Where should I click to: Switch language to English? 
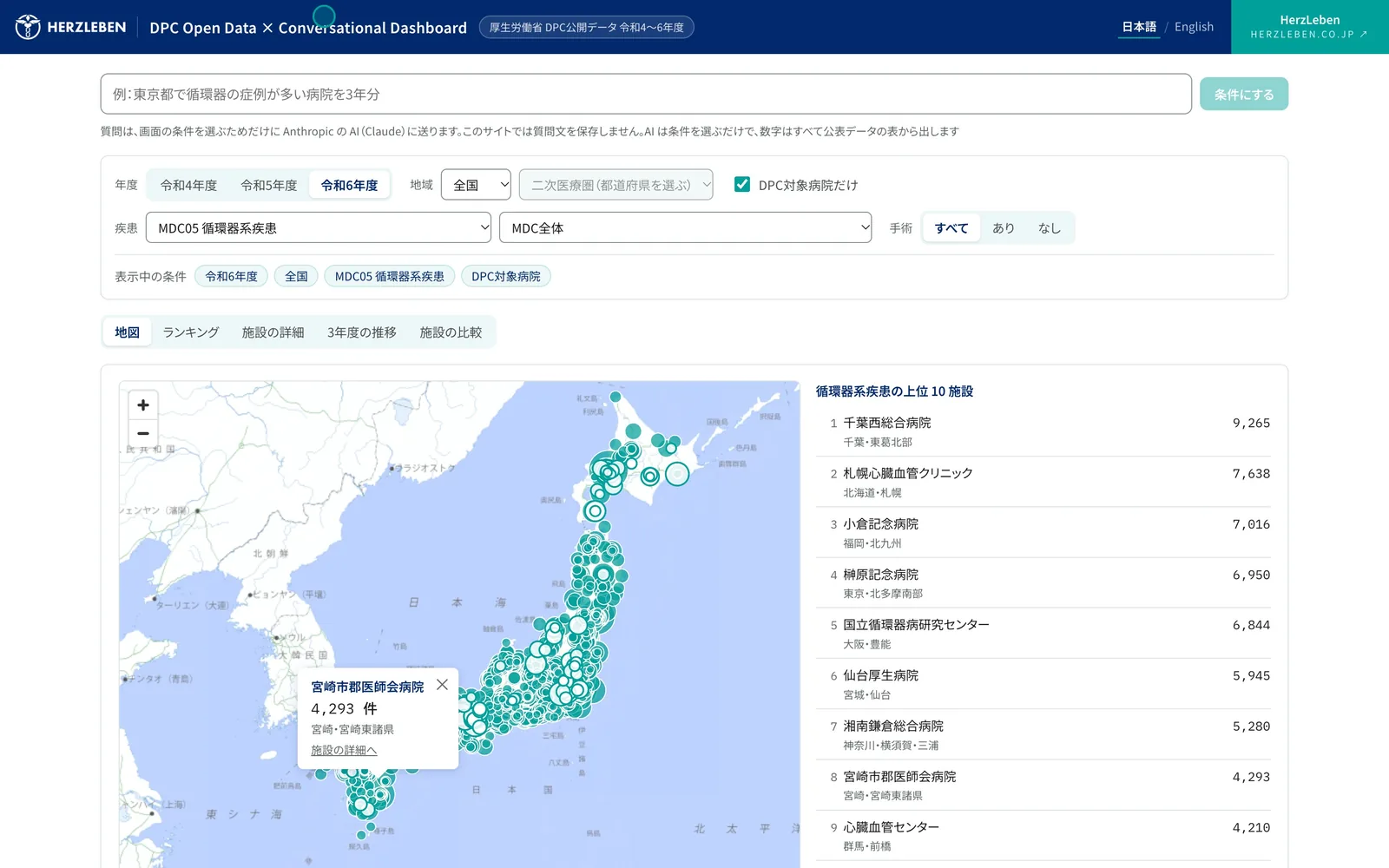tap(1194, 27)
